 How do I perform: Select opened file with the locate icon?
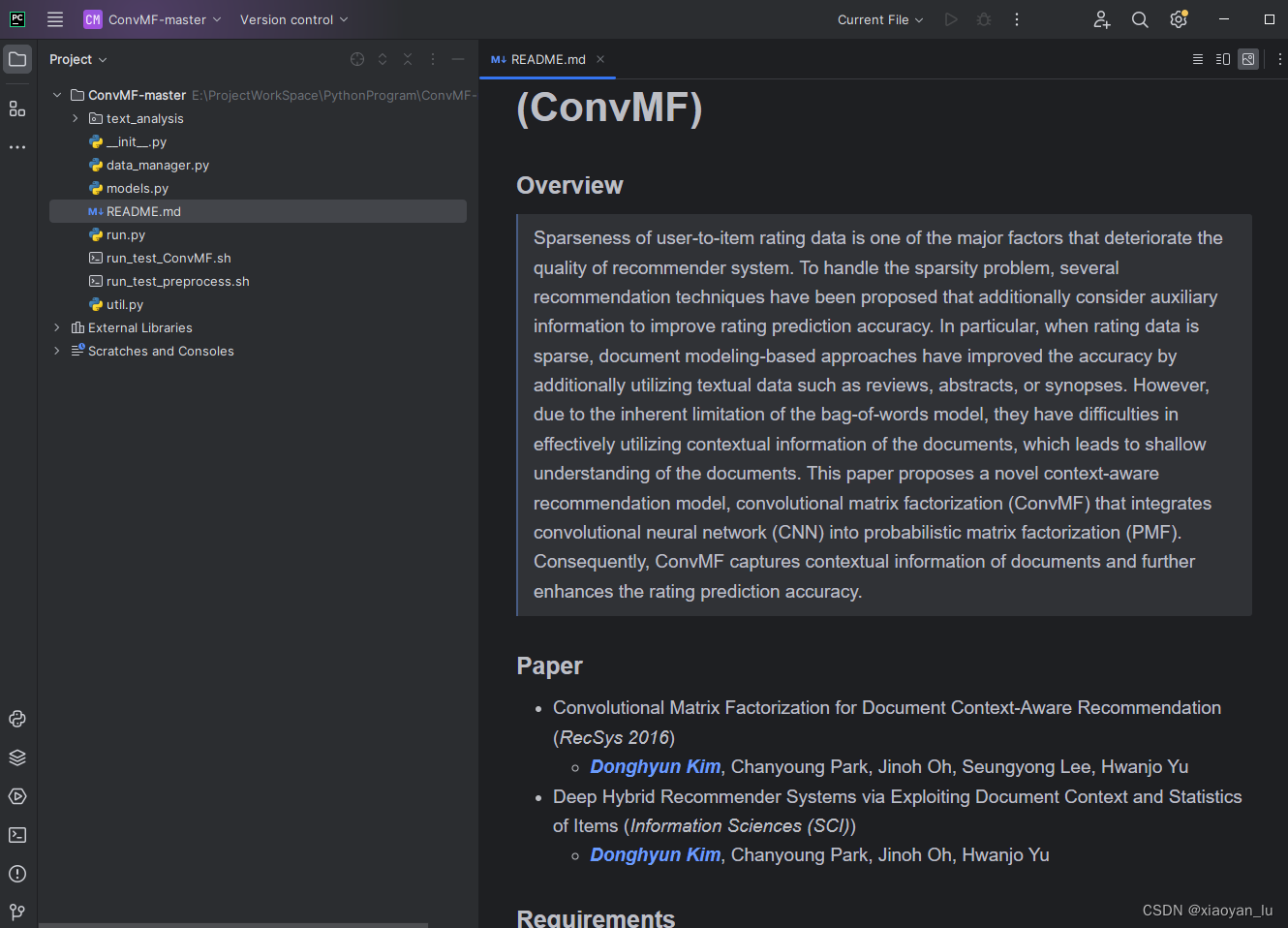[356, 59]
